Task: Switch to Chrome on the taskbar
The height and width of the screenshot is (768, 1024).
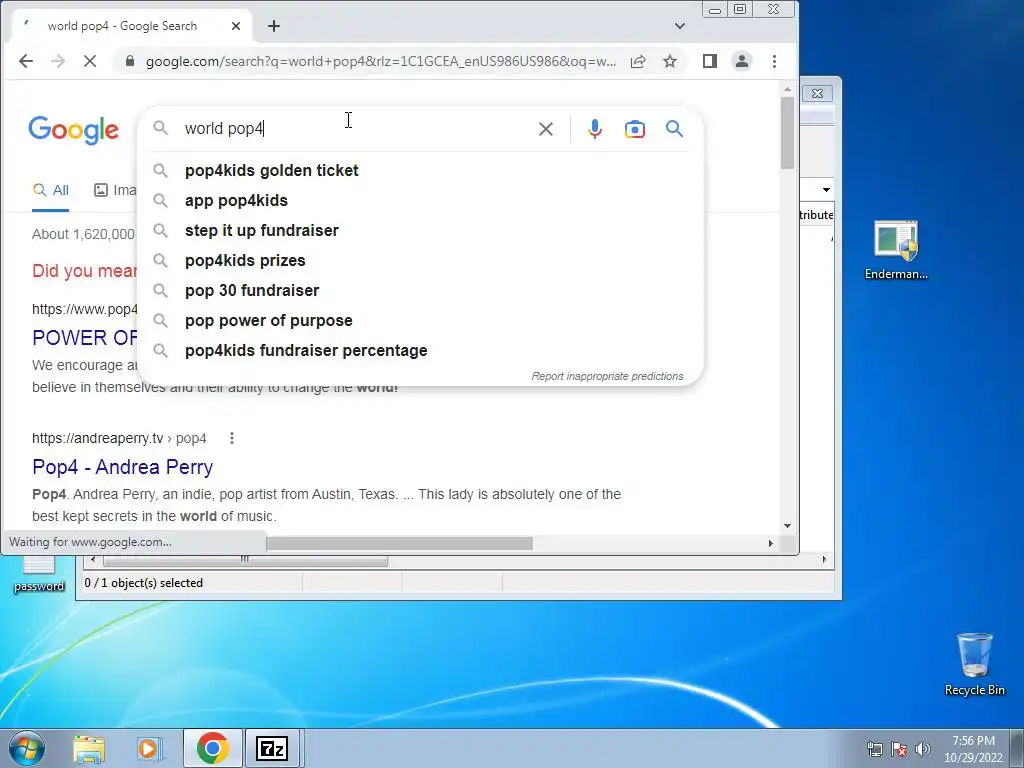Action: 212,748
